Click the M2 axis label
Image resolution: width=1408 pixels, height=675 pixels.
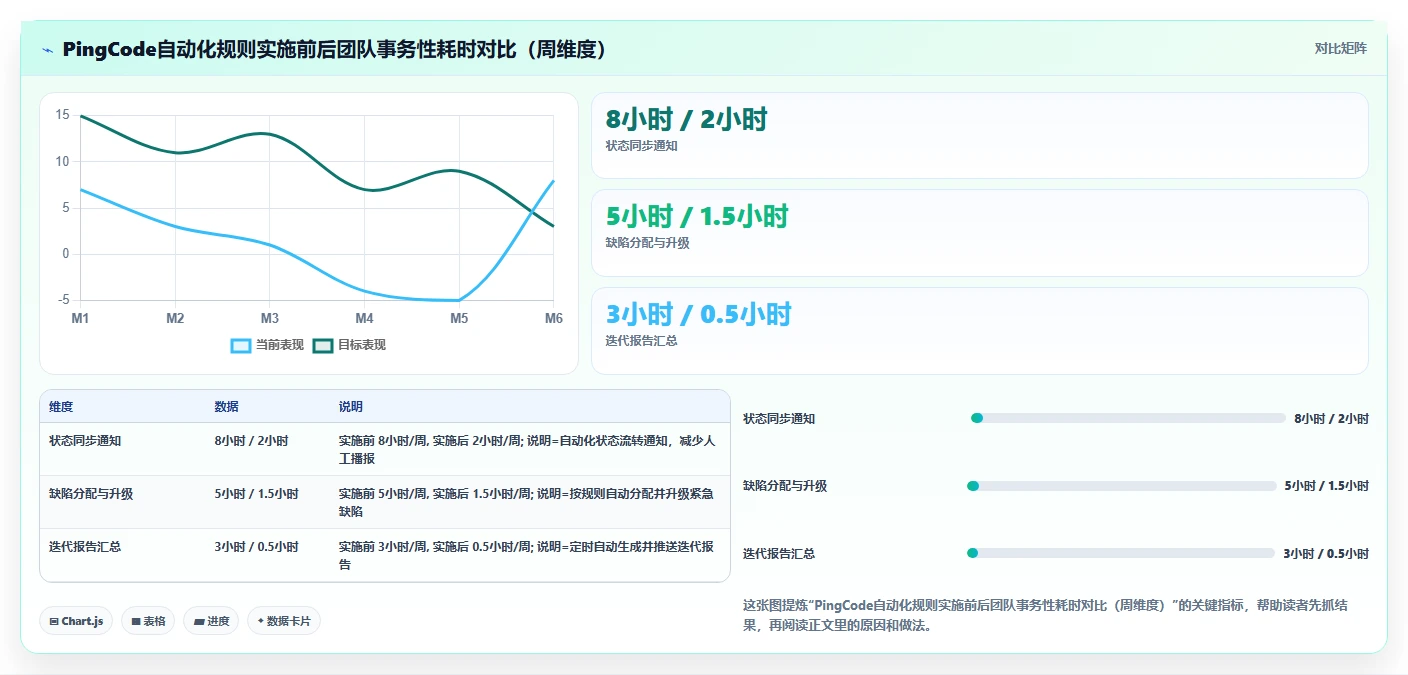[x=175, y=318]
